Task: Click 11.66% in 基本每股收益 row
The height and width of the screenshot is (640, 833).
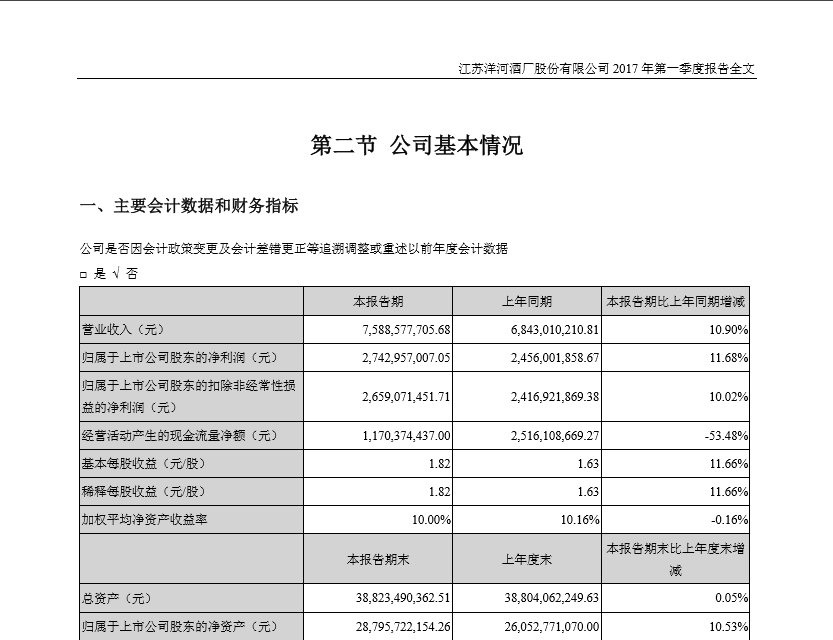Action: tap(729, 464)
